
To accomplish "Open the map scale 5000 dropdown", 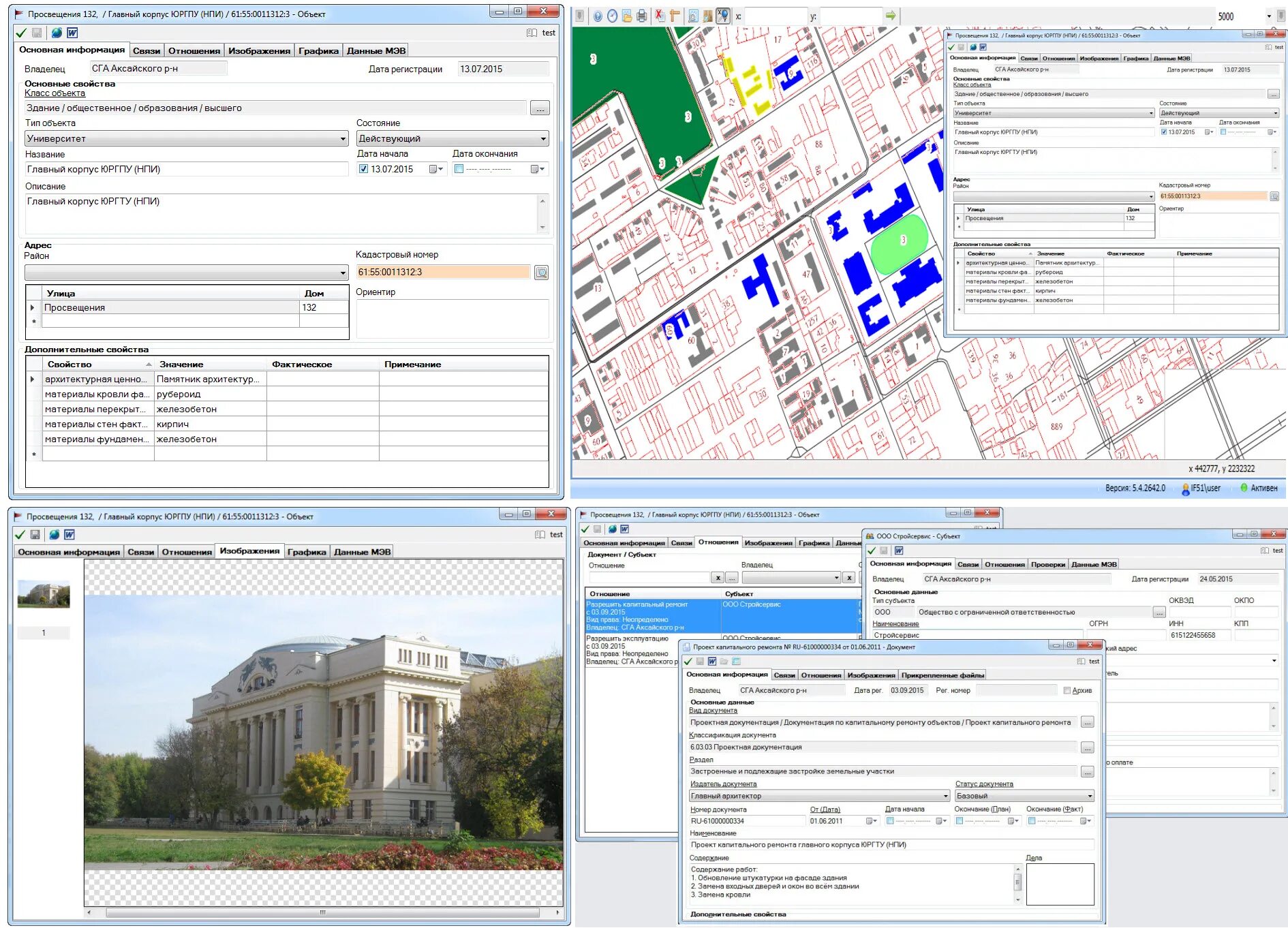I will (1269, 16).
